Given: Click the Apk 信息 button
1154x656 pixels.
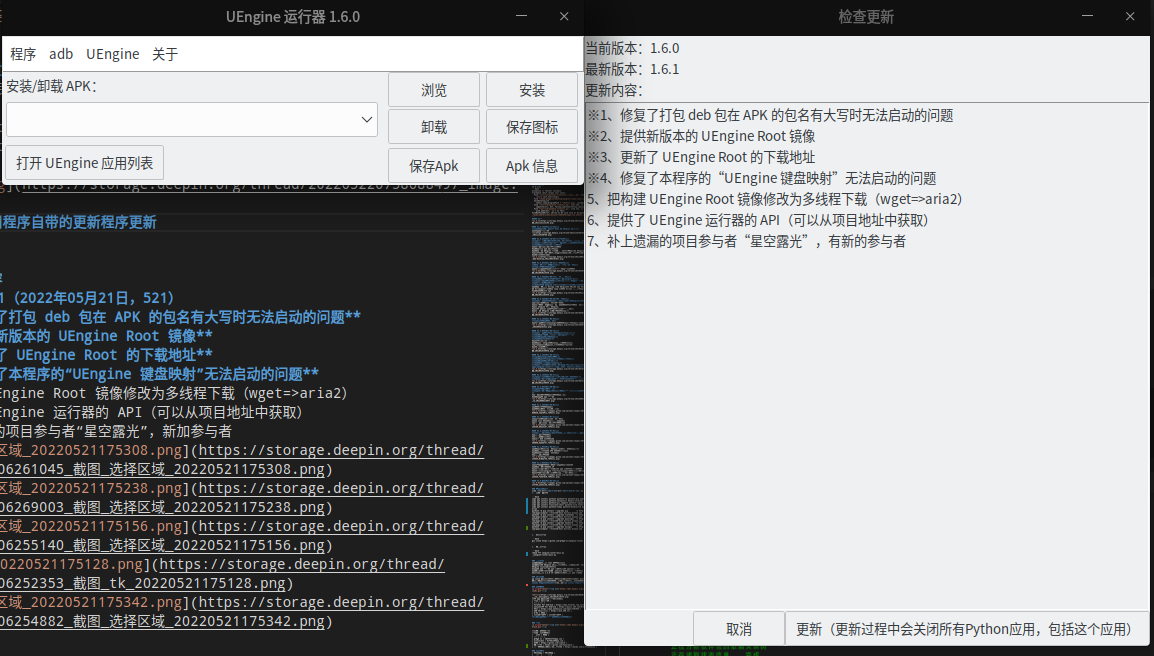Looking at the screenshot, I should click(531, 166).
